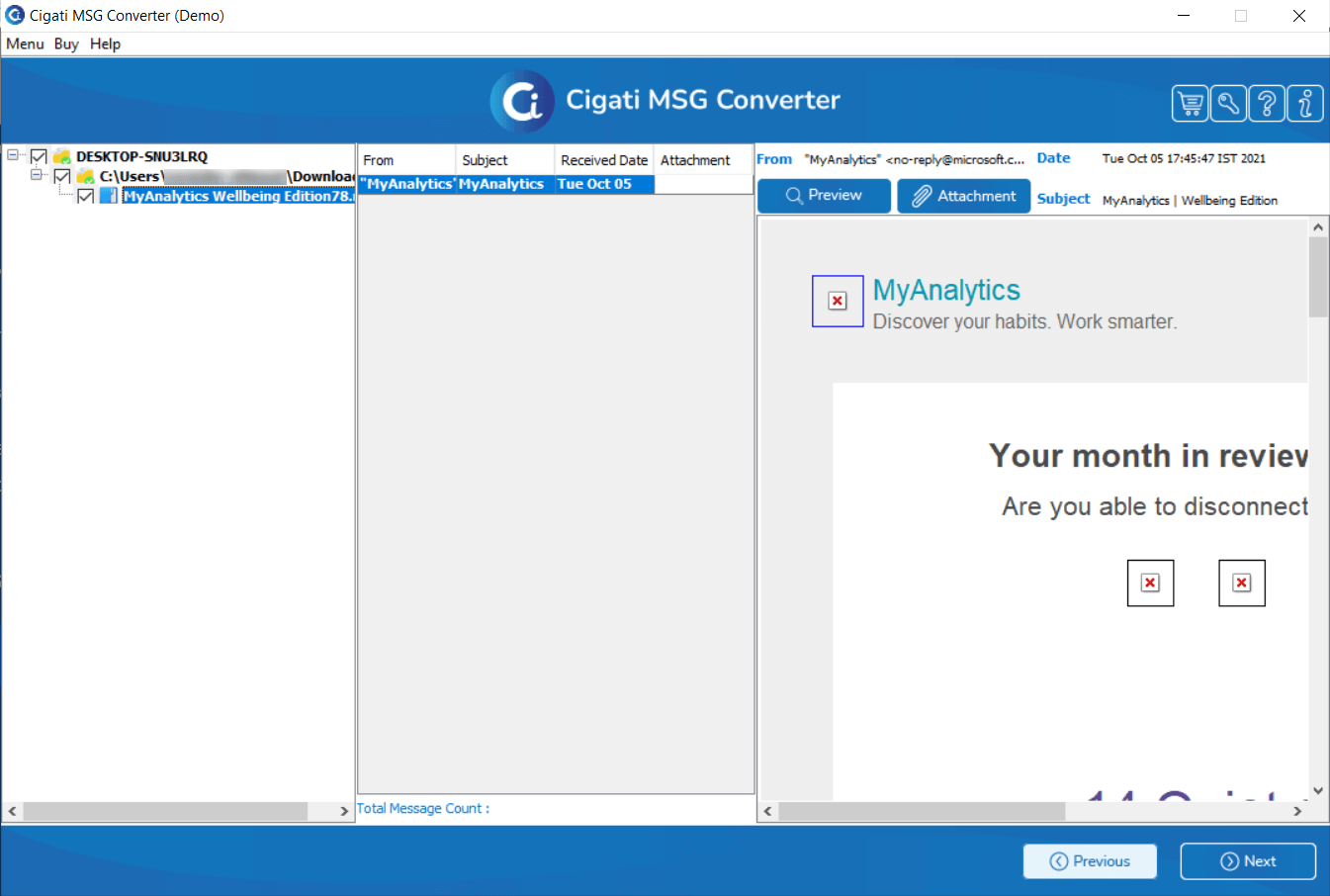1330x896 pixels.
Task: Click the Total Message Count label
Action: 423,808
